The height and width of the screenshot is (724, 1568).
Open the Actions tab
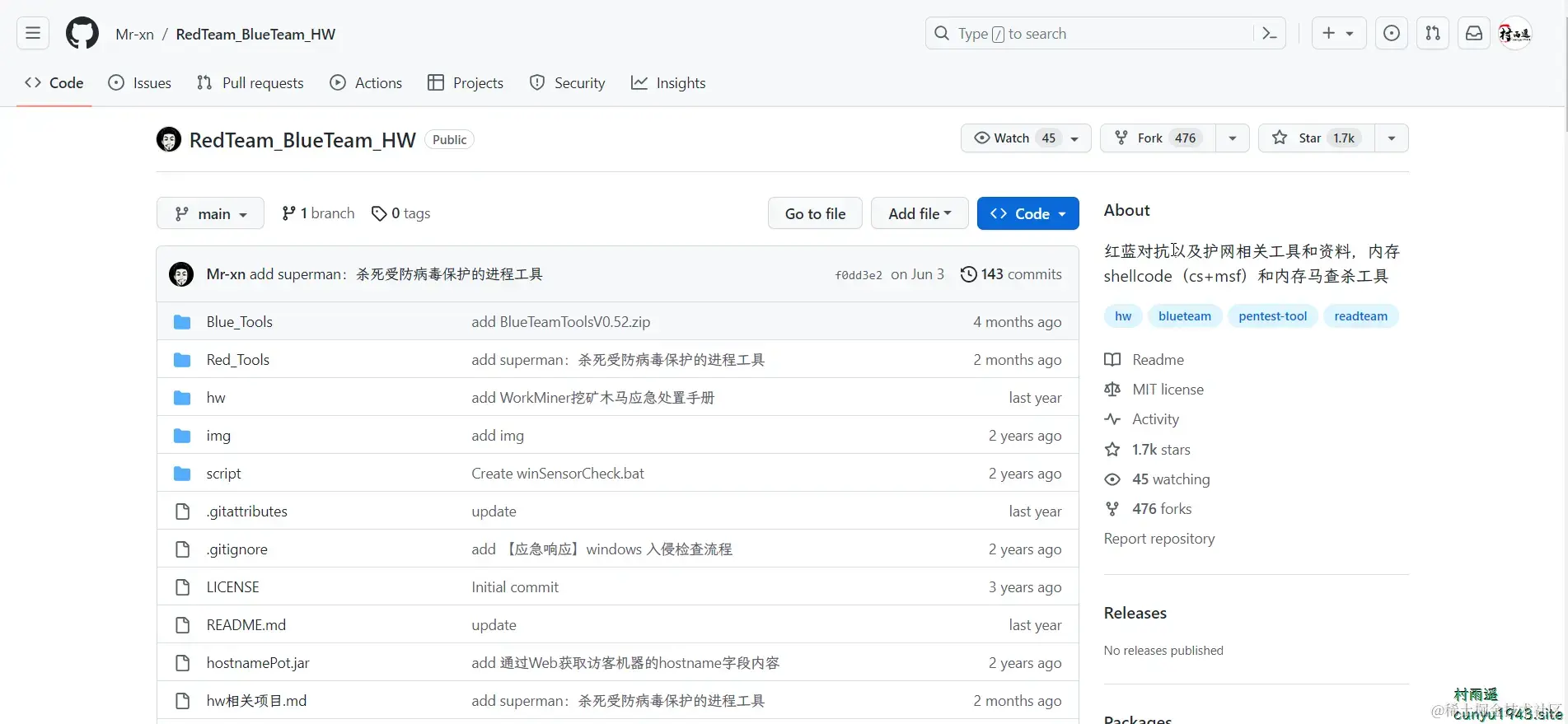366,83
